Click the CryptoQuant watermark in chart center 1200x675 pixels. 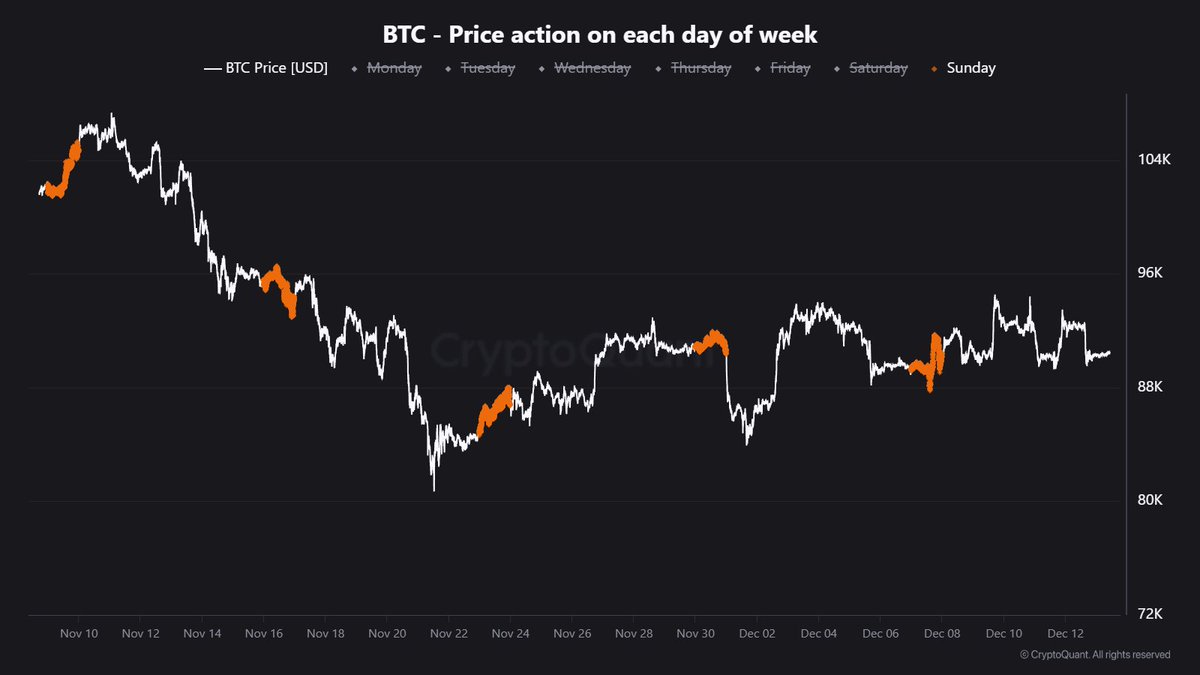point(570,352)
